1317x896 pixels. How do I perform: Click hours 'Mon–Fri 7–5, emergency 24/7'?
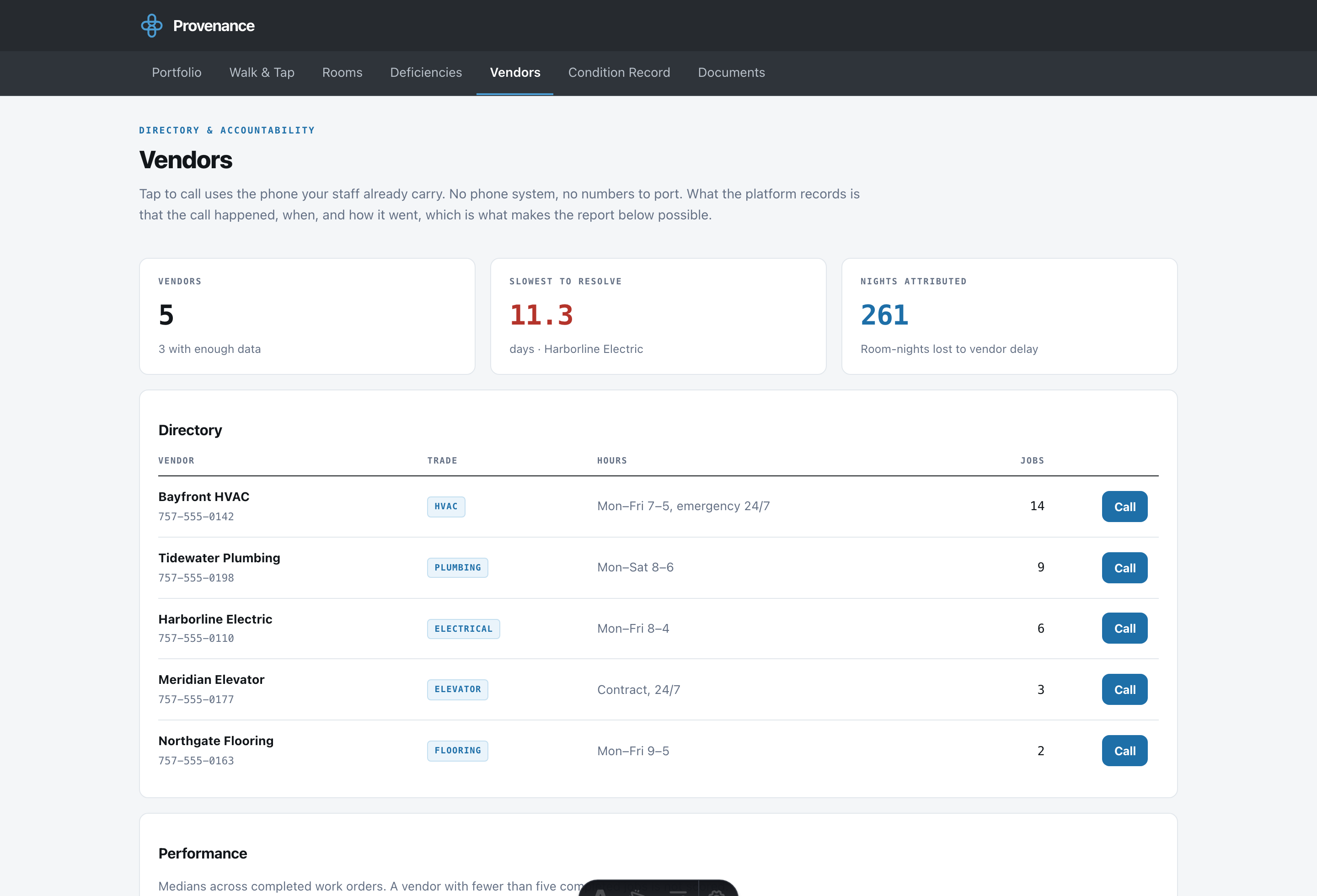tap(684, 506)
